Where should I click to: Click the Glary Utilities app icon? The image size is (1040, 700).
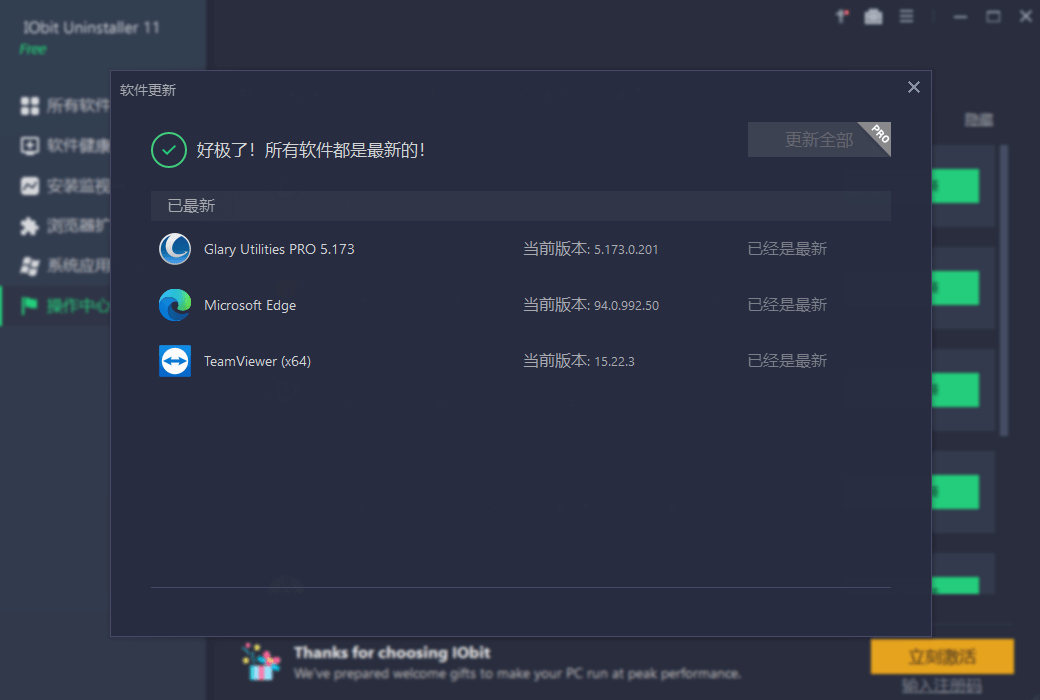(175, 249)
